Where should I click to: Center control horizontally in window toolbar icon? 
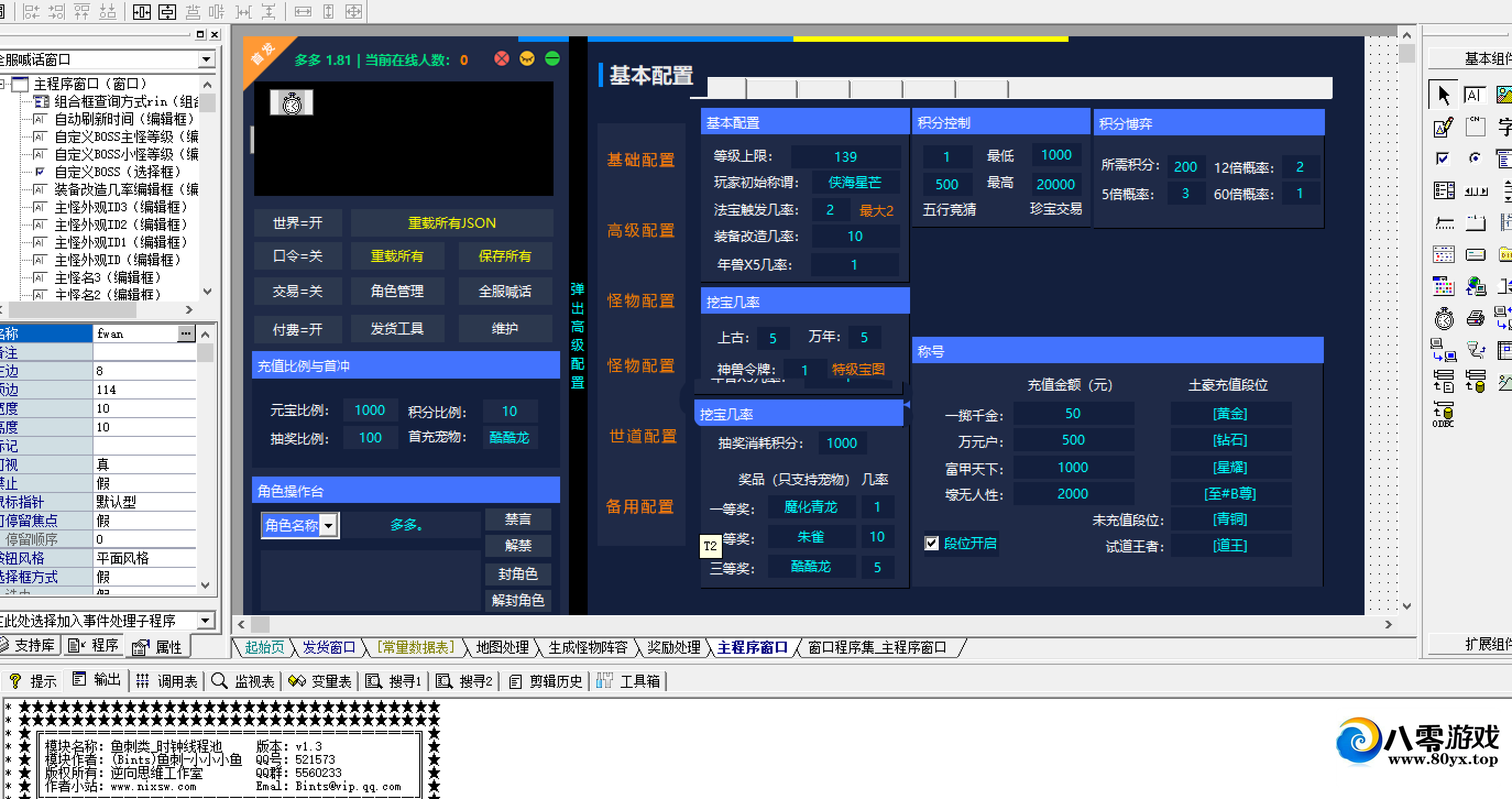point(141,11)
